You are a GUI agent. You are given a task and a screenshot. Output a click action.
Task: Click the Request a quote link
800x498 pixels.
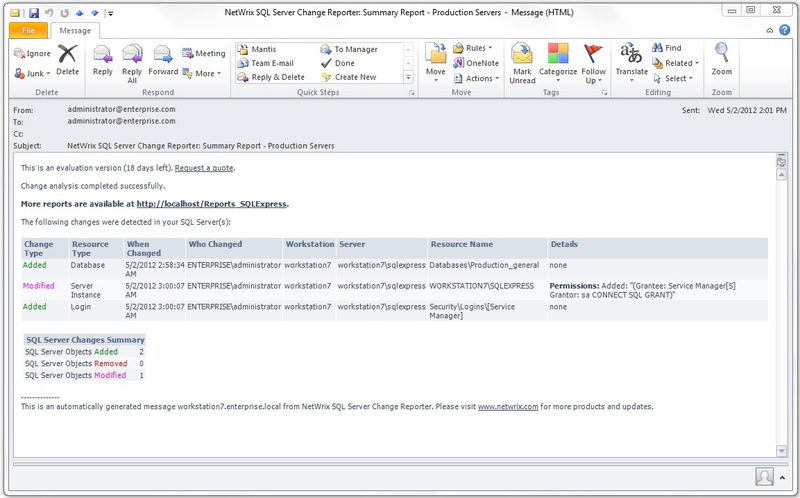204,168
